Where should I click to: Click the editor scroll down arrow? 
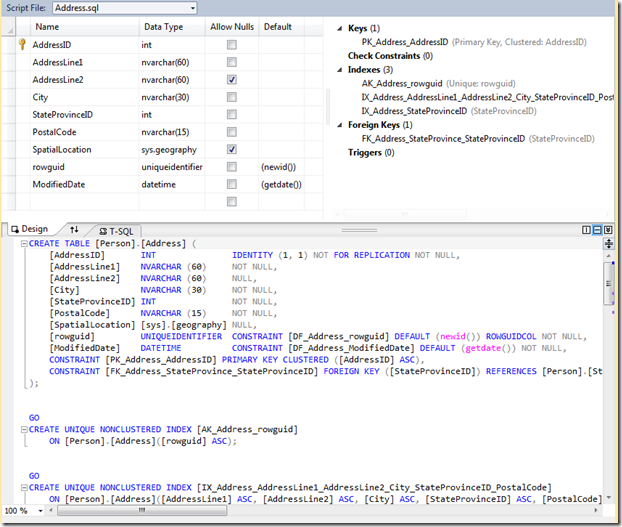[x=608, y=497]
